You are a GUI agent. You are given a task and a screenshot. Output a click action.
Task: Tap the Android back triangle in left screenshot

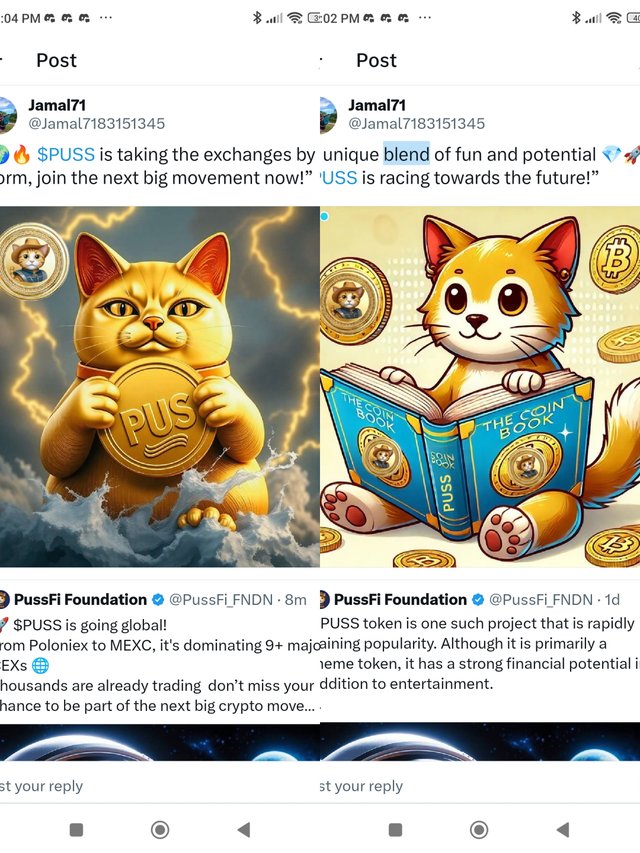(244, 830)
